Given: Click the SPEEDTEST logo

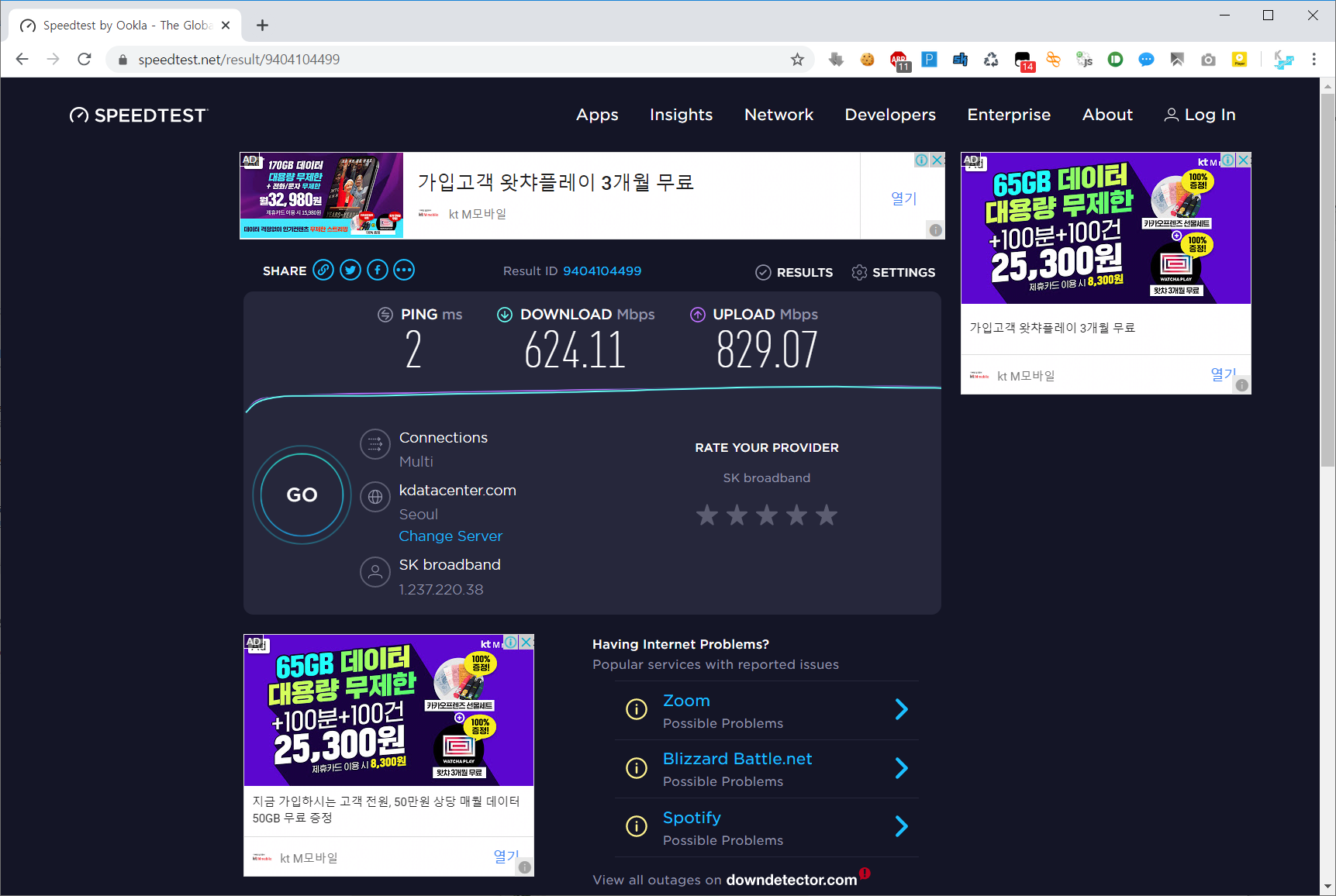Looking at the screenshot, I should click(x=139, y=115).
